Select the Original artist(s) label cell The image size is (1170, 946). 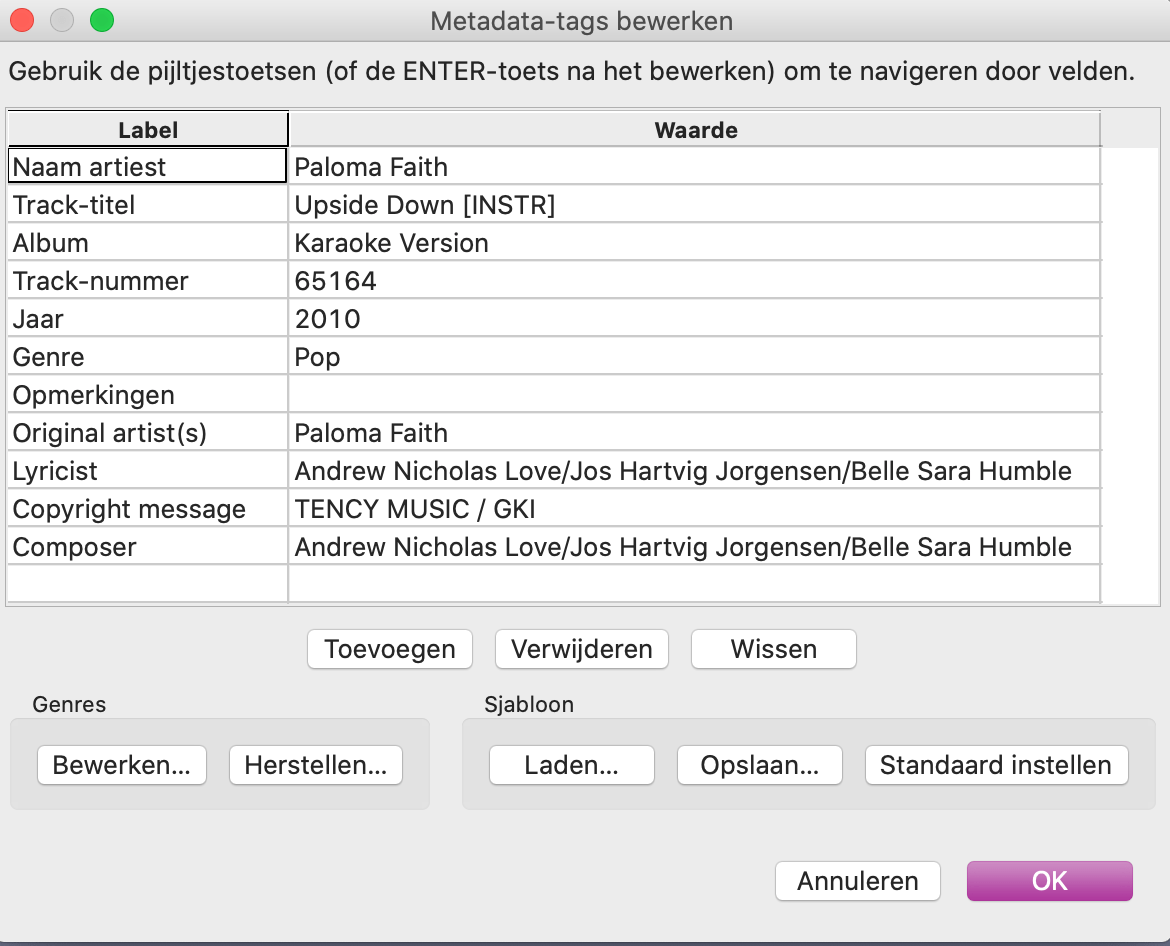point(148,433)
